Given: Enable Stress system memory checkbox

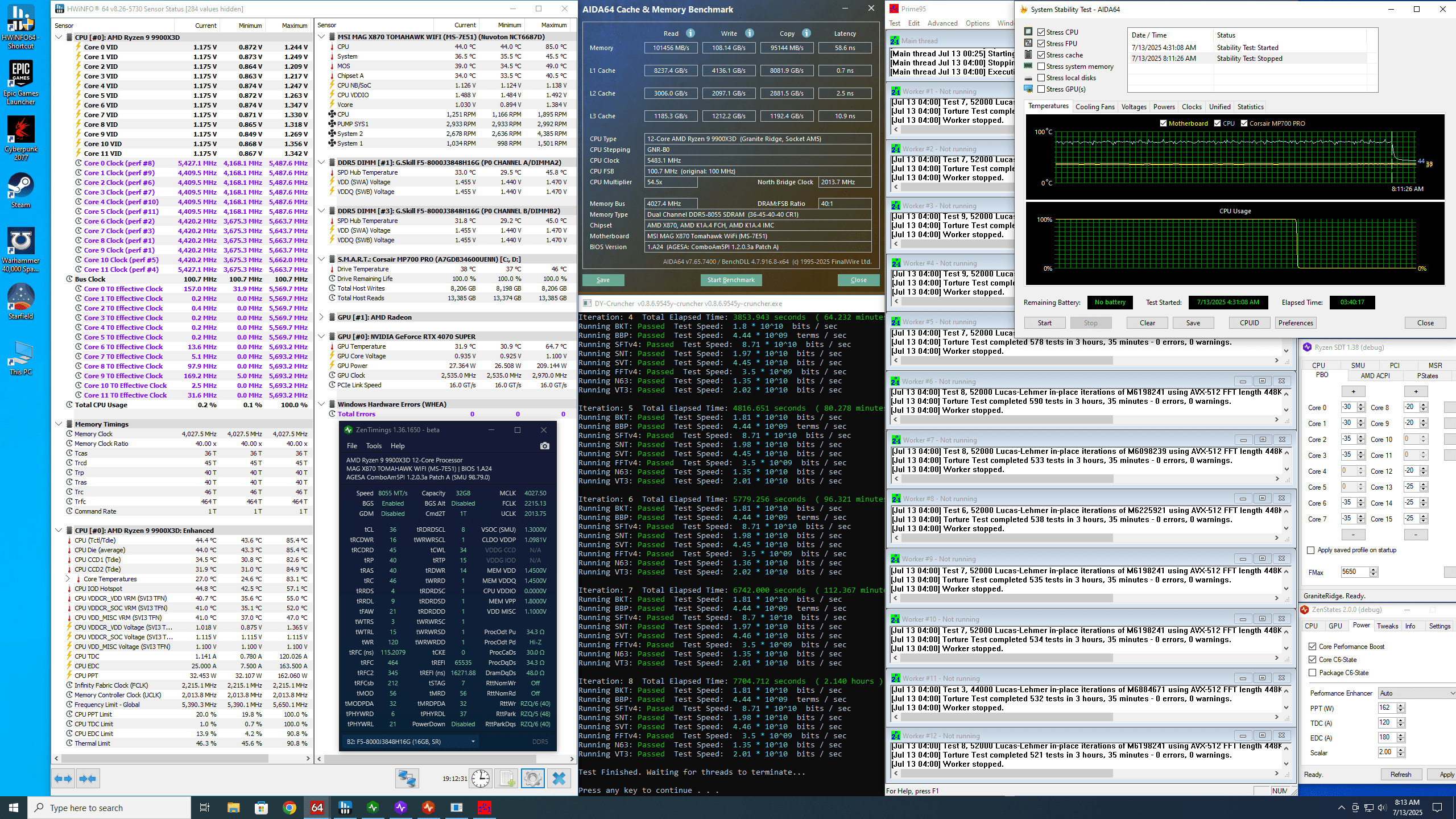Looking at the screenshot, I should [1041, 67].
